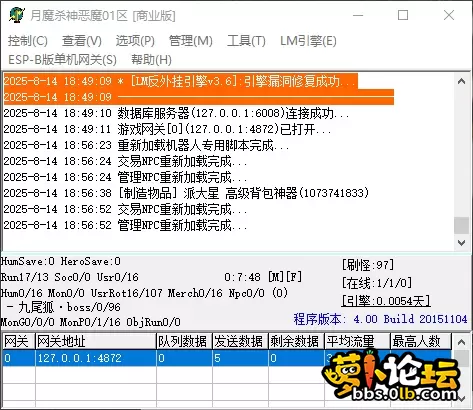
Task: Click the 0:7:48 [M][F] uptime text
Action: point(263,277)
